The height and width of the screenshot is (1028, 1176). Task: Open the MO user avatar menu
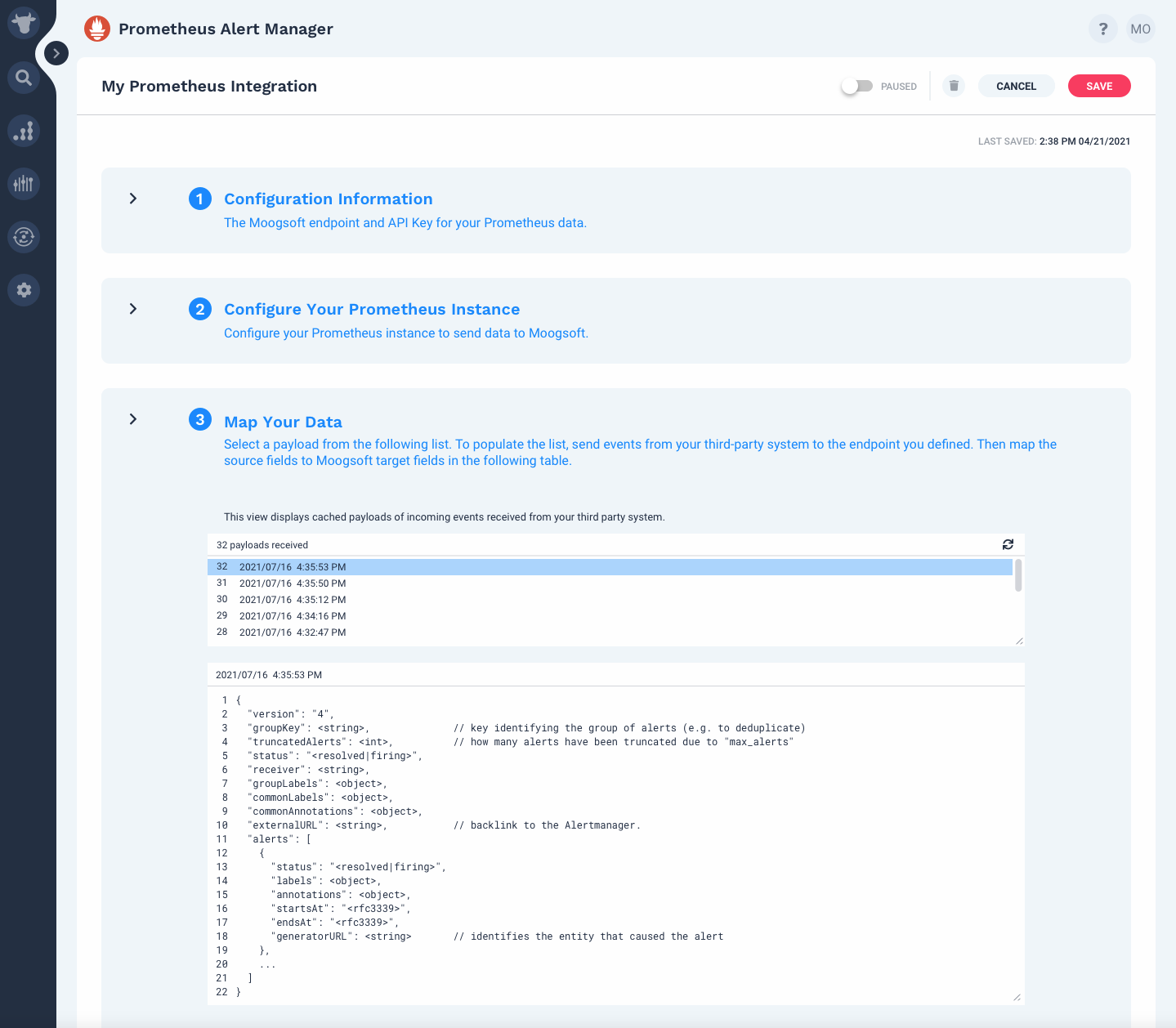click(x=1141, y=29)
